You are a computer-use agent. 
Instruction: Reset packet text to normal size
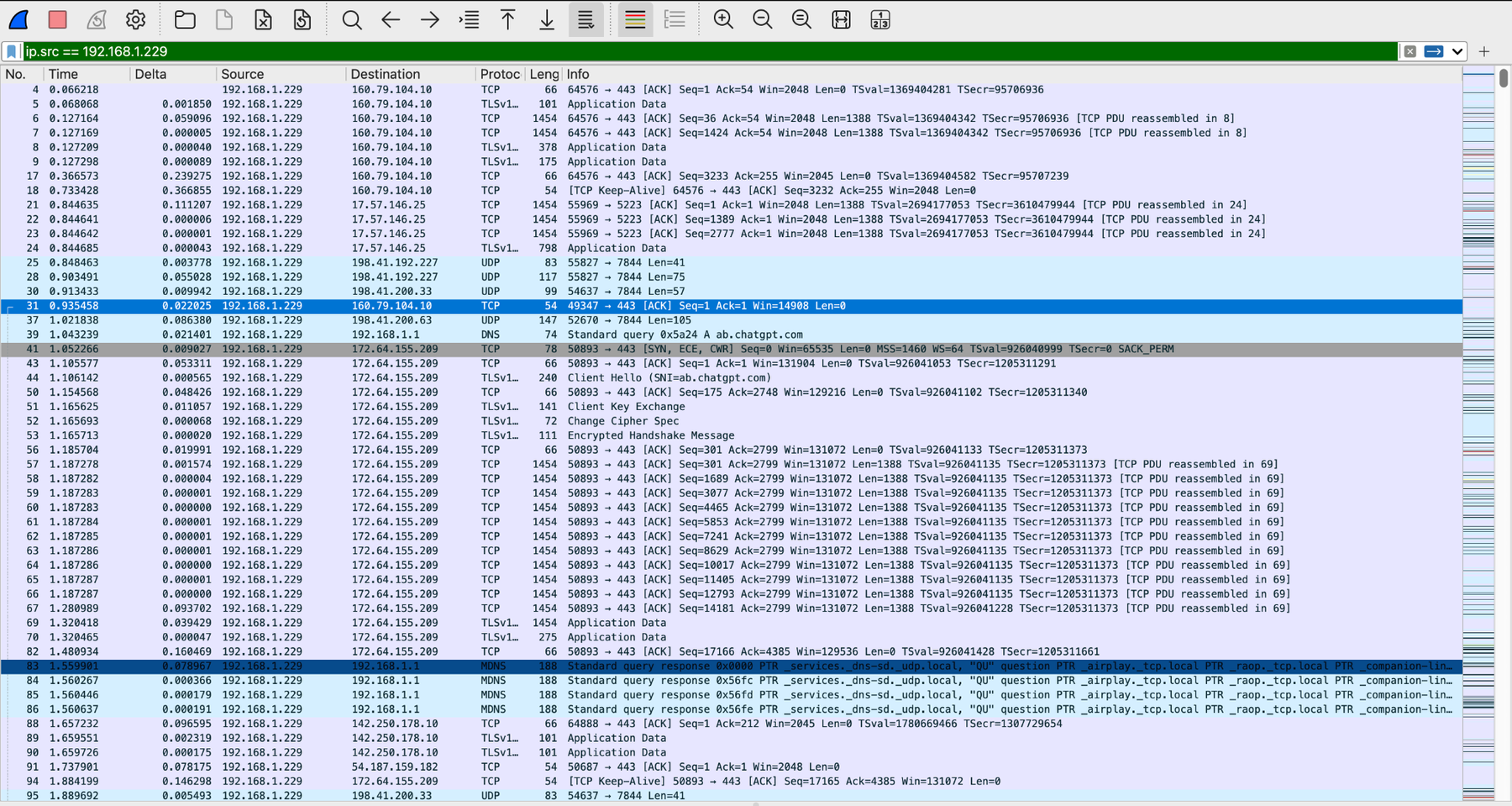(802, 19)
